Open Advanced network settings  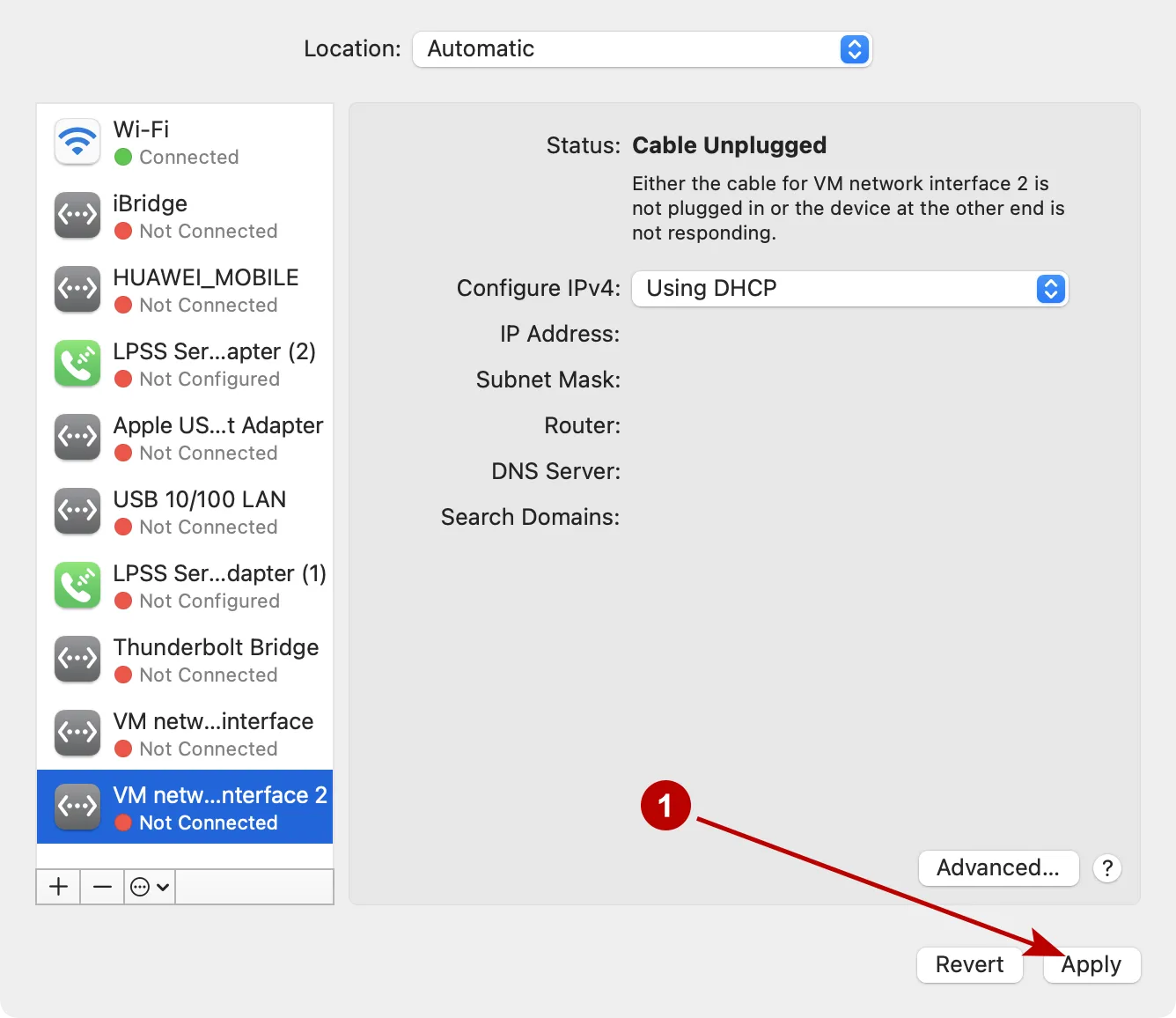[998, 867]
